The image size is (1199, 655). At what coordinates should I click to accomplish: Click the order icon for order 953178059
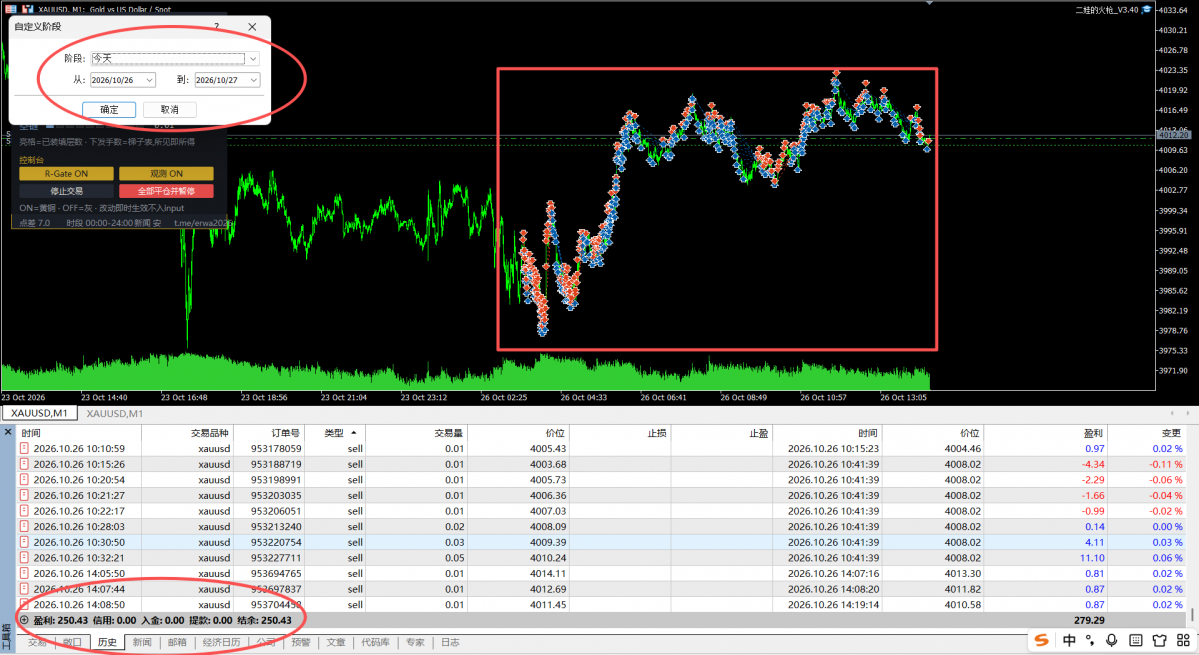point(24,449)
